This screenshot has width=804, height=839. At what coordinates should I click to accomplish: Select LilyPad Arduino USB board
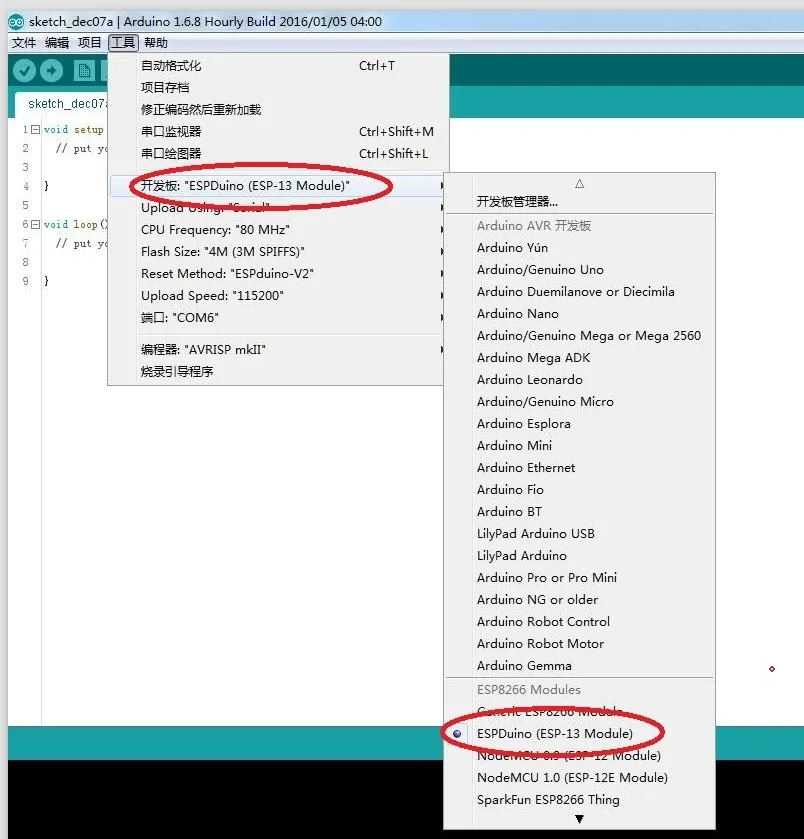coord(580,533)
